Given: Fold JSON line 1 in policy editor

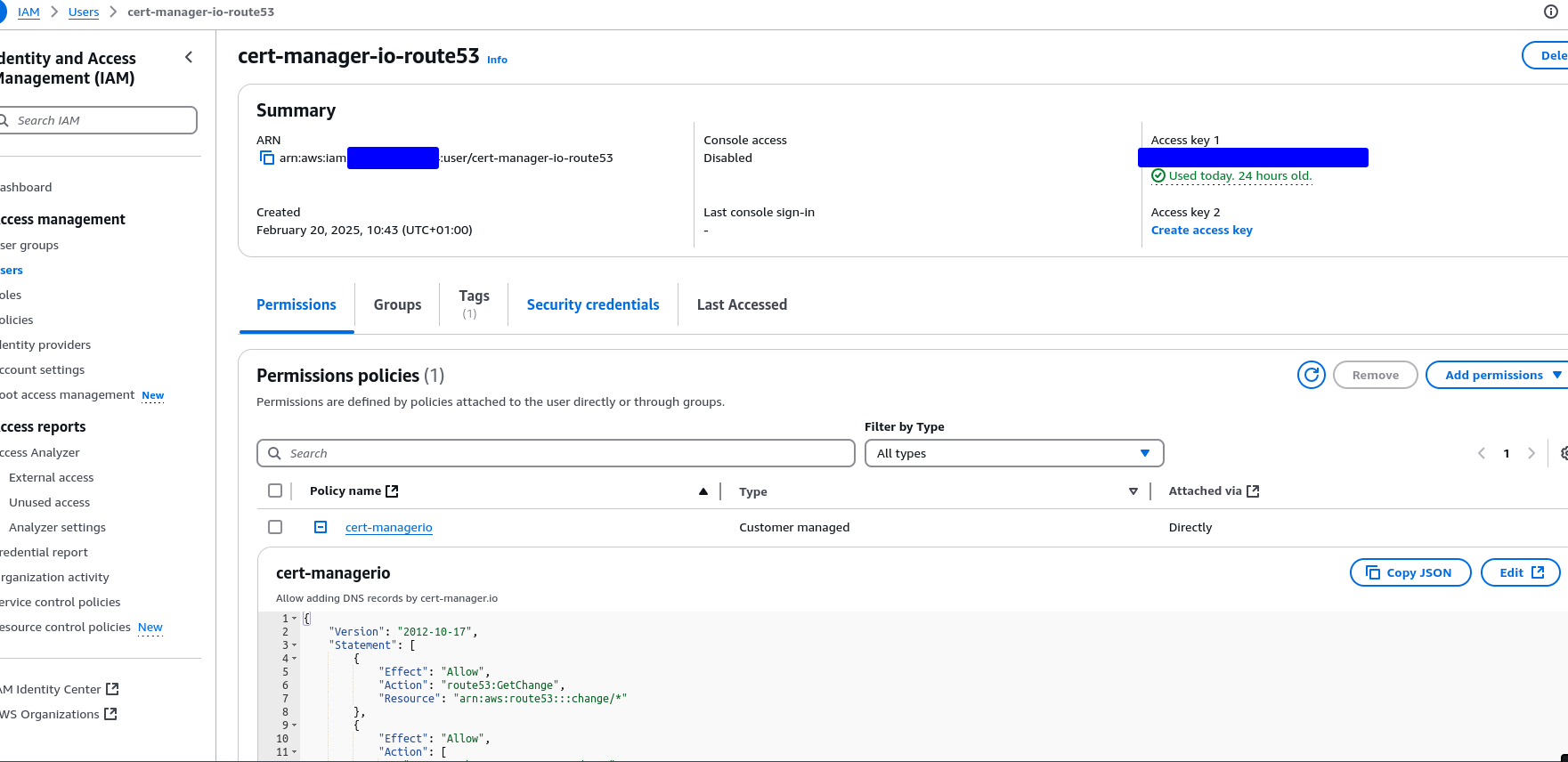Looking at the screenshot, I should pos(295,619).
